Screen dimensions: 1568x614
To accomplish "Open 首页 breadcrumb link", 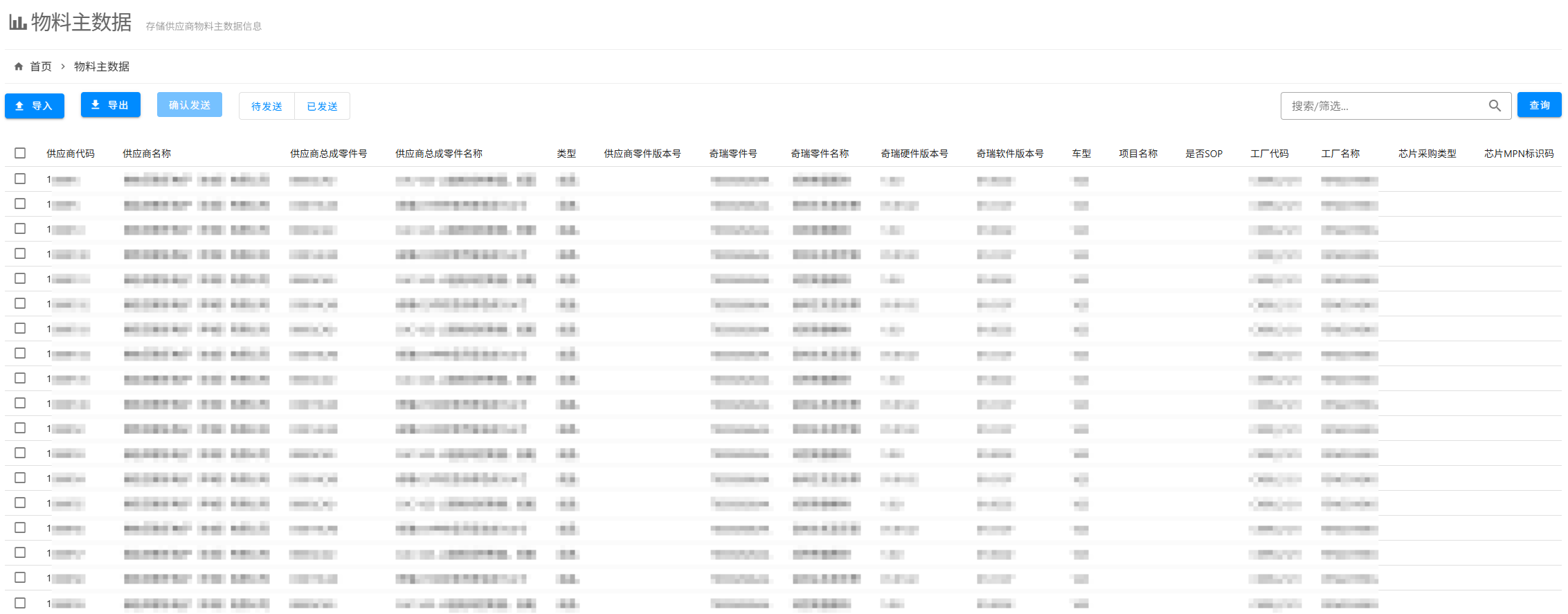I will [x=41, y=66].
